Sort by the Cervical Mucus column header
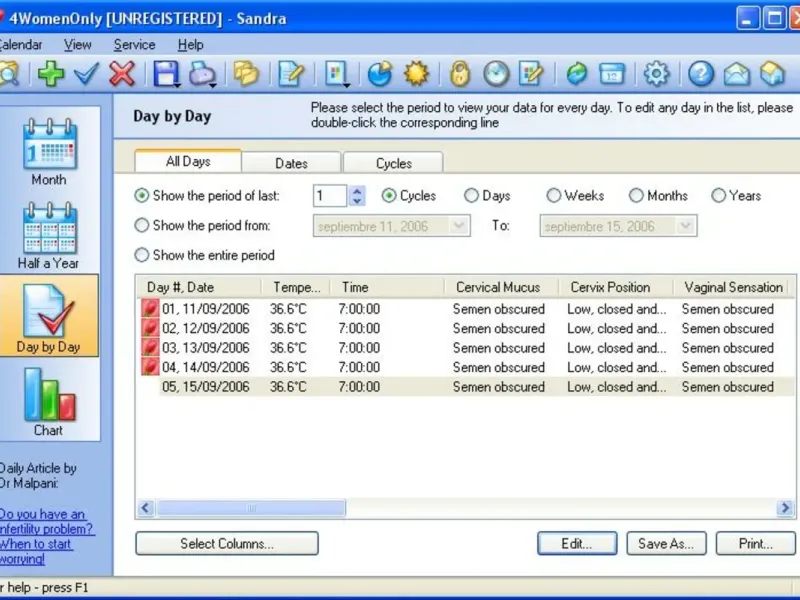800x600 pixels. coord(501,287)
